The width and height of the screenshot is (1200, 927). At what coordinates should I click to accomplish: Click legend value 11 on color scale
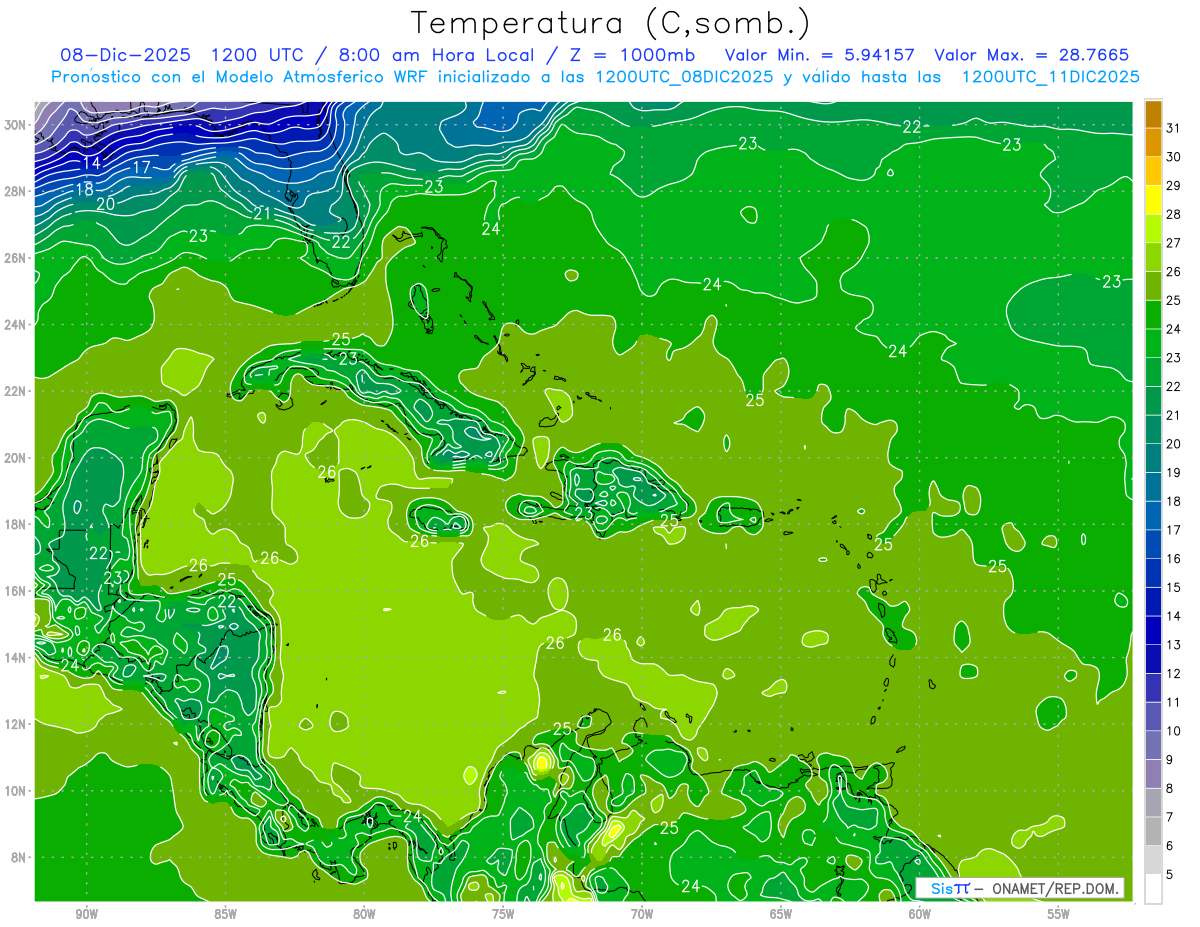click(x=1174, y=703)
